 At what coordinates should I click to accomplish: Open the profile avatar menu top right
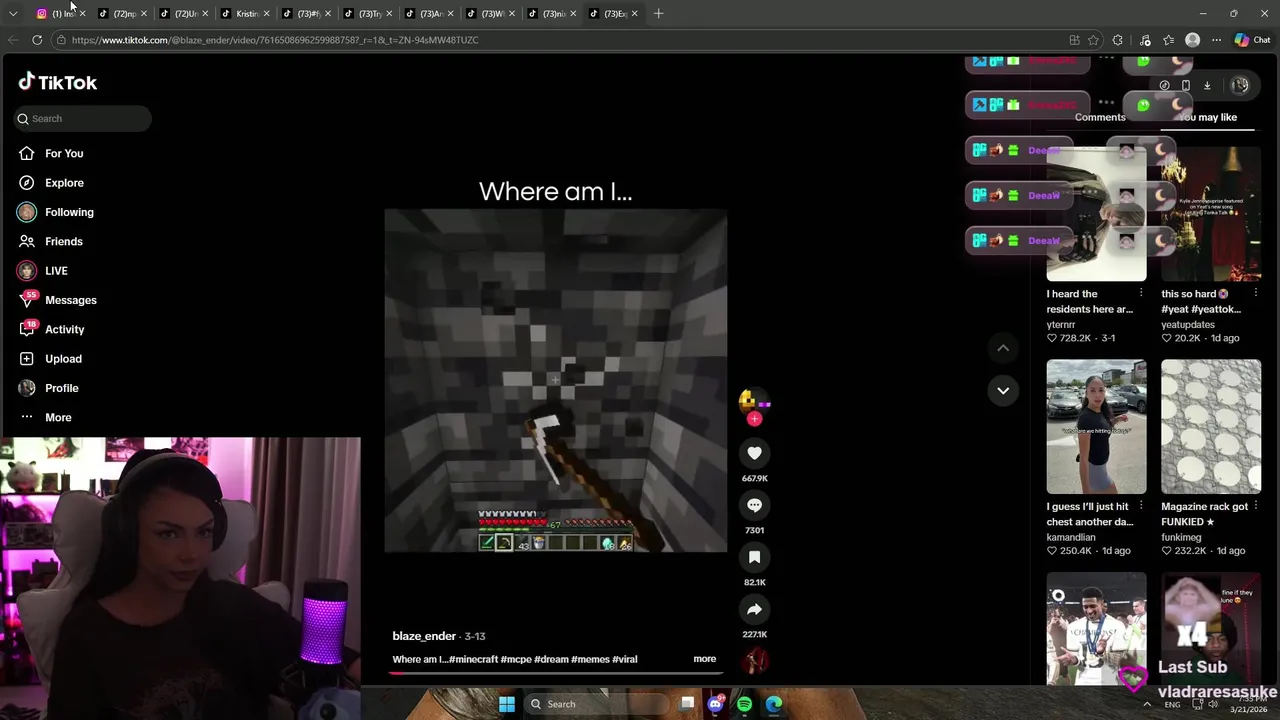pyautogui.click(x=1240, y=85)
